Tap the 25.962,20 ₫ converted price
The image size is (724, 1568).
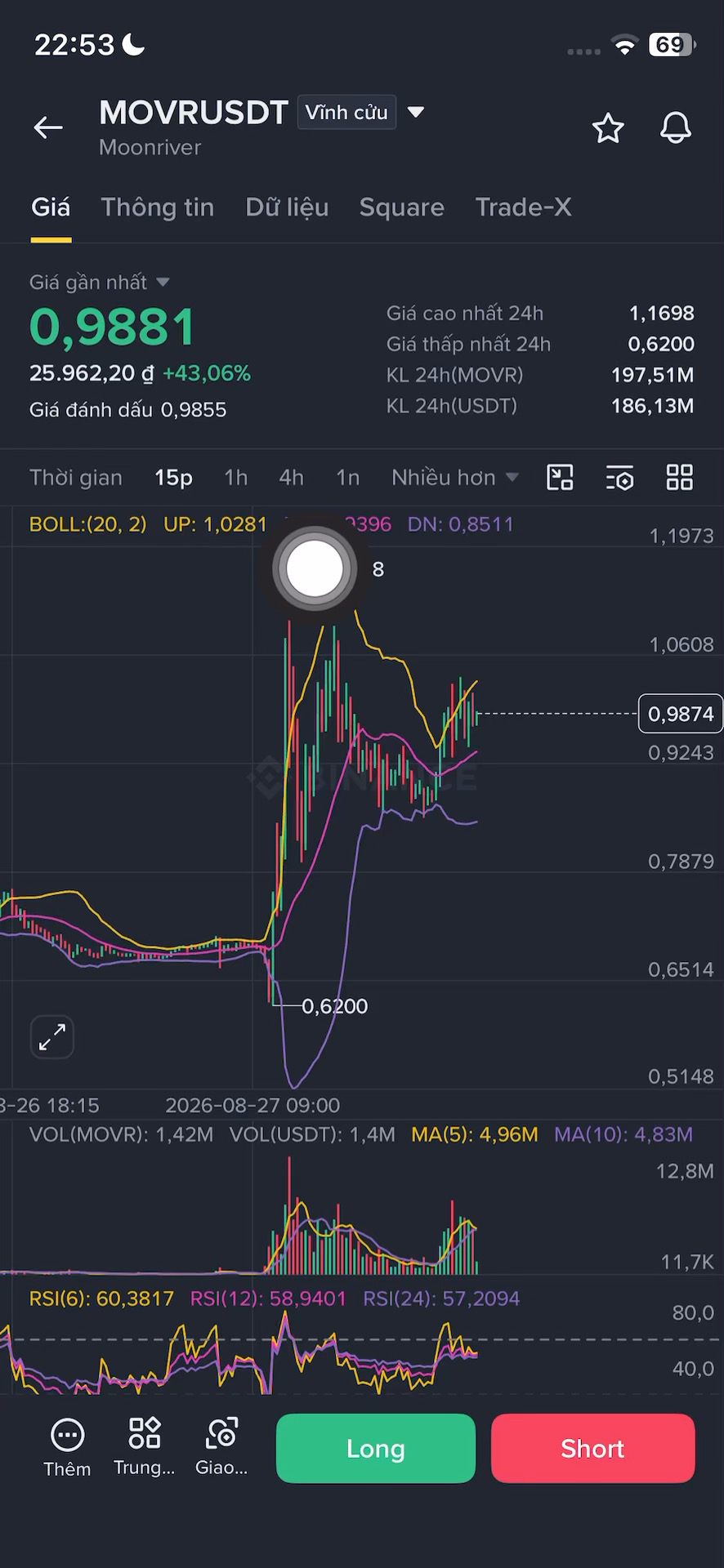(x=92, y=373)
